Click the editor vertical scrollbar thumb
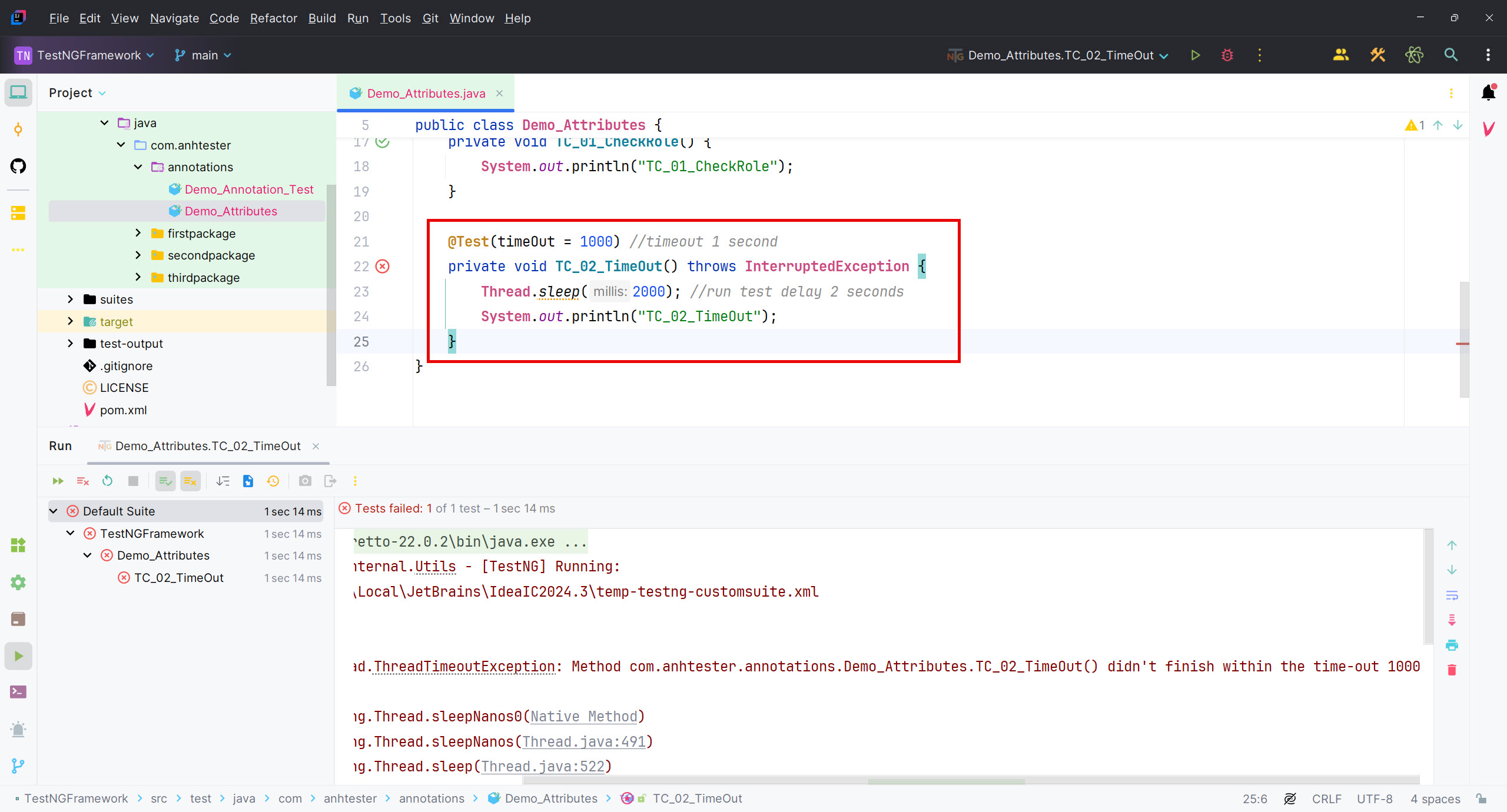1507x812 pixels. click(1465, 340)
